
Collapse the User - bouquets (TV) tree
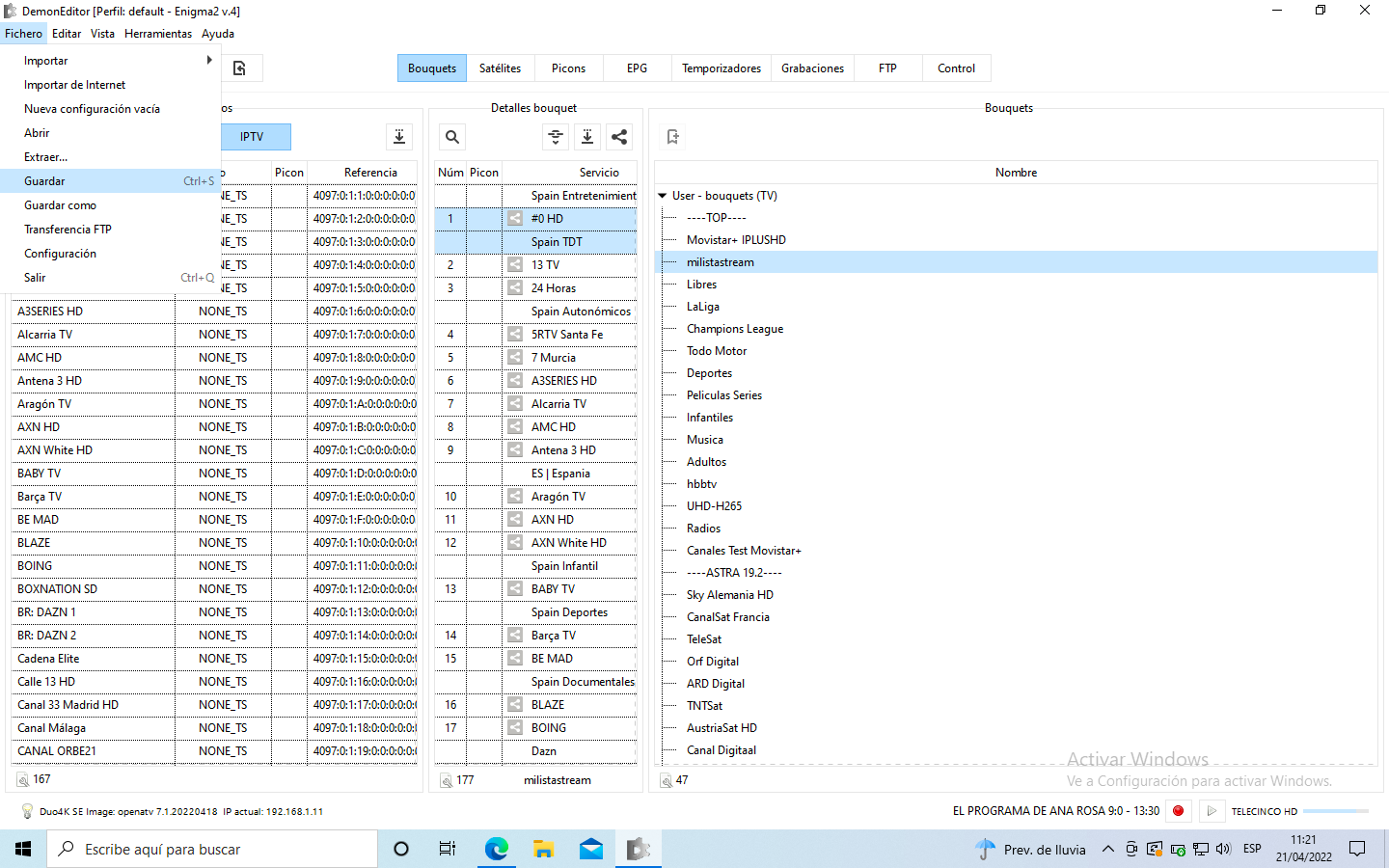point(663,196)
